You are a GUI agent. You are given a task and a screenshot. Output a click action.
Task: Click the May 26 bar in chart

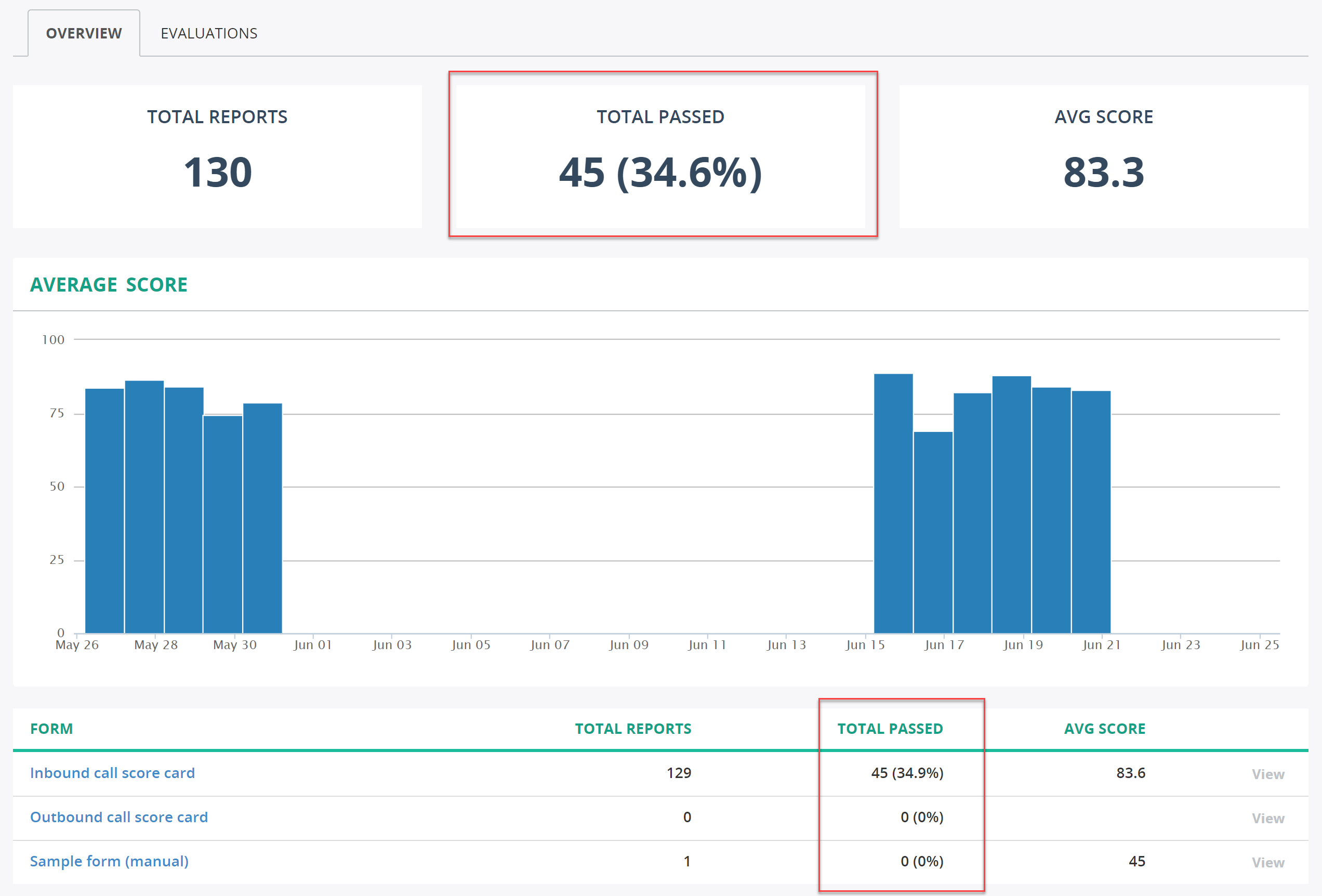[104, 511]
